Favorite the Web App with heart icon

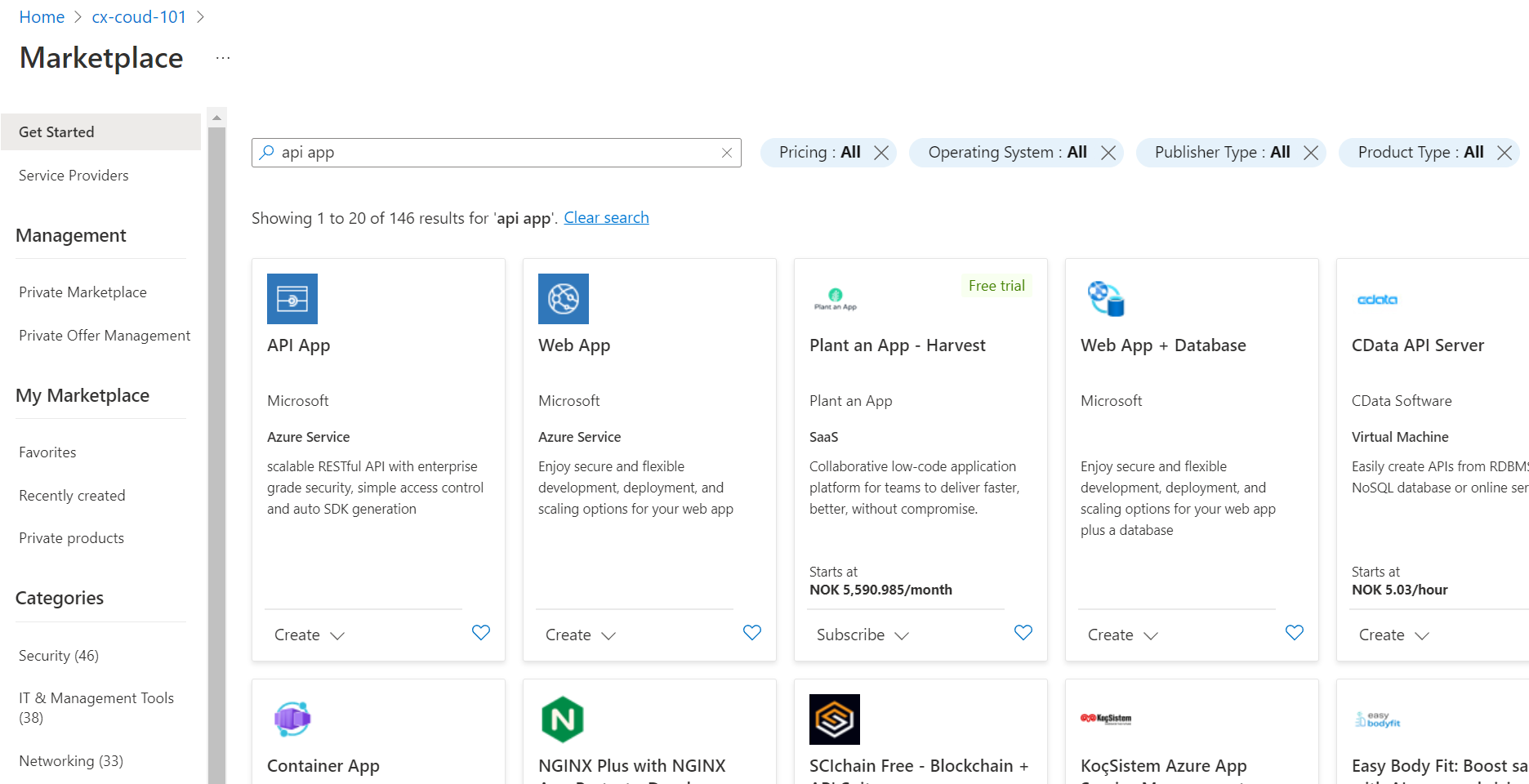click(x=752, y=632)
